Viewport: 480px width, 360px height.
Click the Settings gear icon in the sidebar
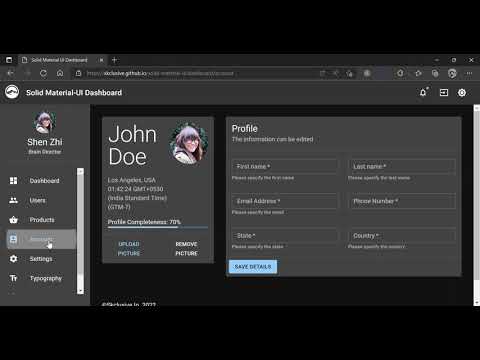tap(13, 259)
